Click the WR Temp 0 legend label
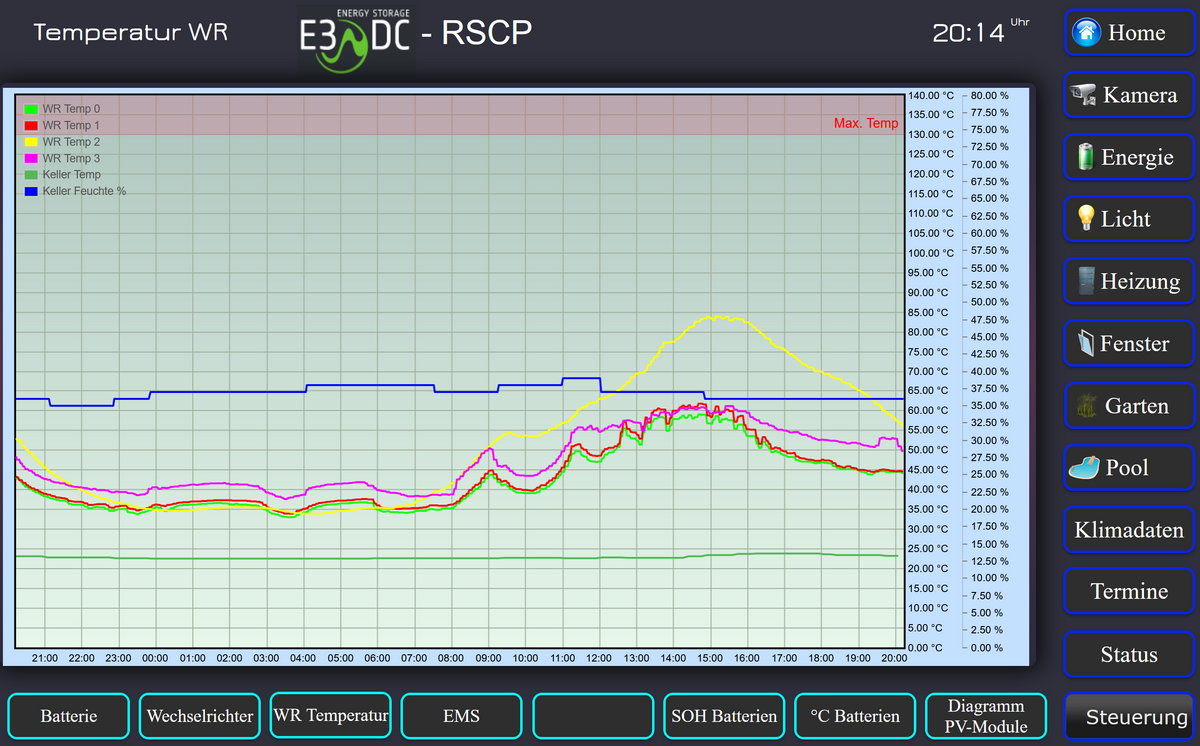Viewport: 1200px width, 746px height. (x=71, y=109)
